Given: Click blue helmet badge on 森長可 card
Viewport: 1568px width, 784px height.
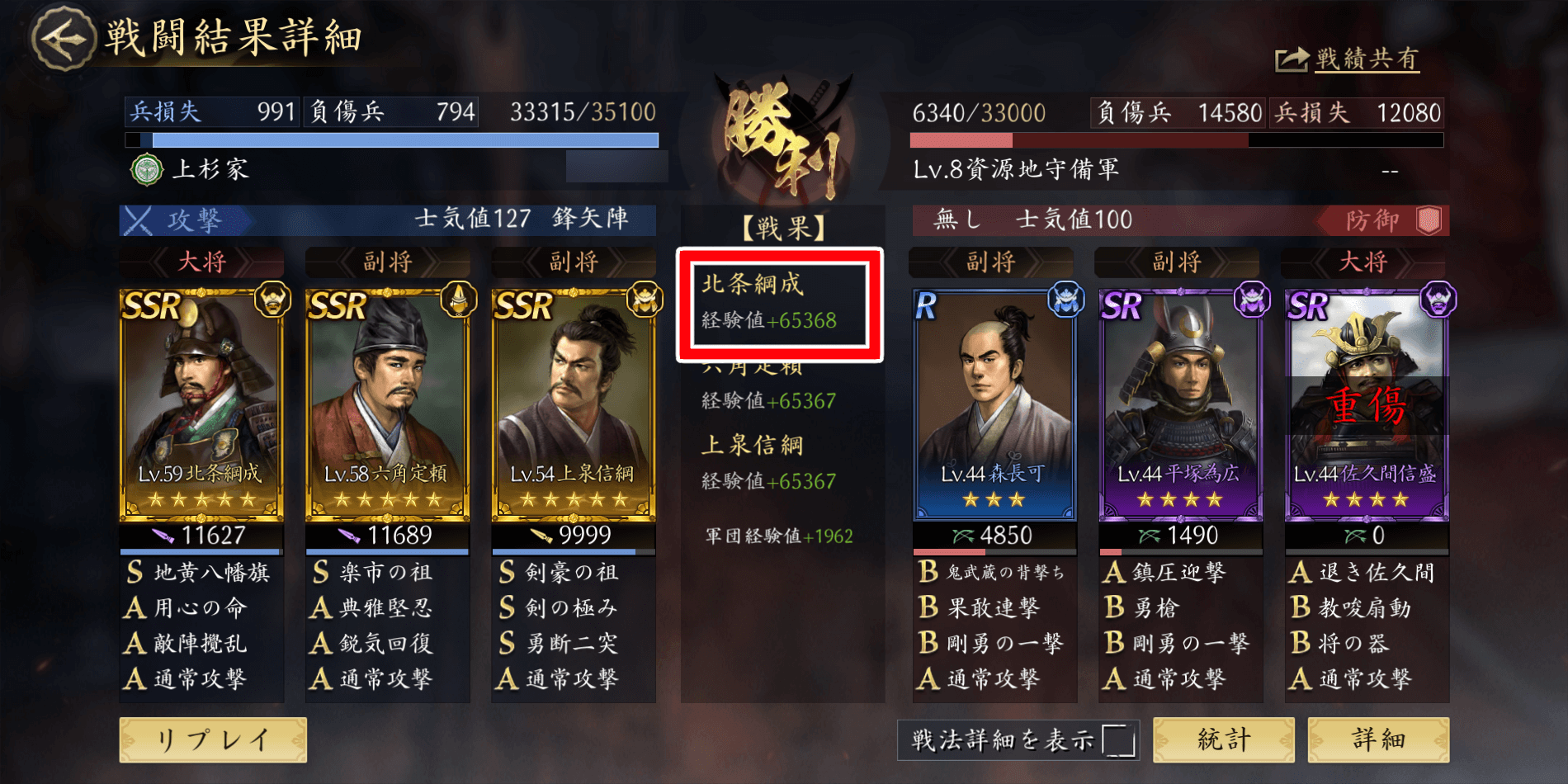Looking at the screenshot, I should pos(1065,299).
